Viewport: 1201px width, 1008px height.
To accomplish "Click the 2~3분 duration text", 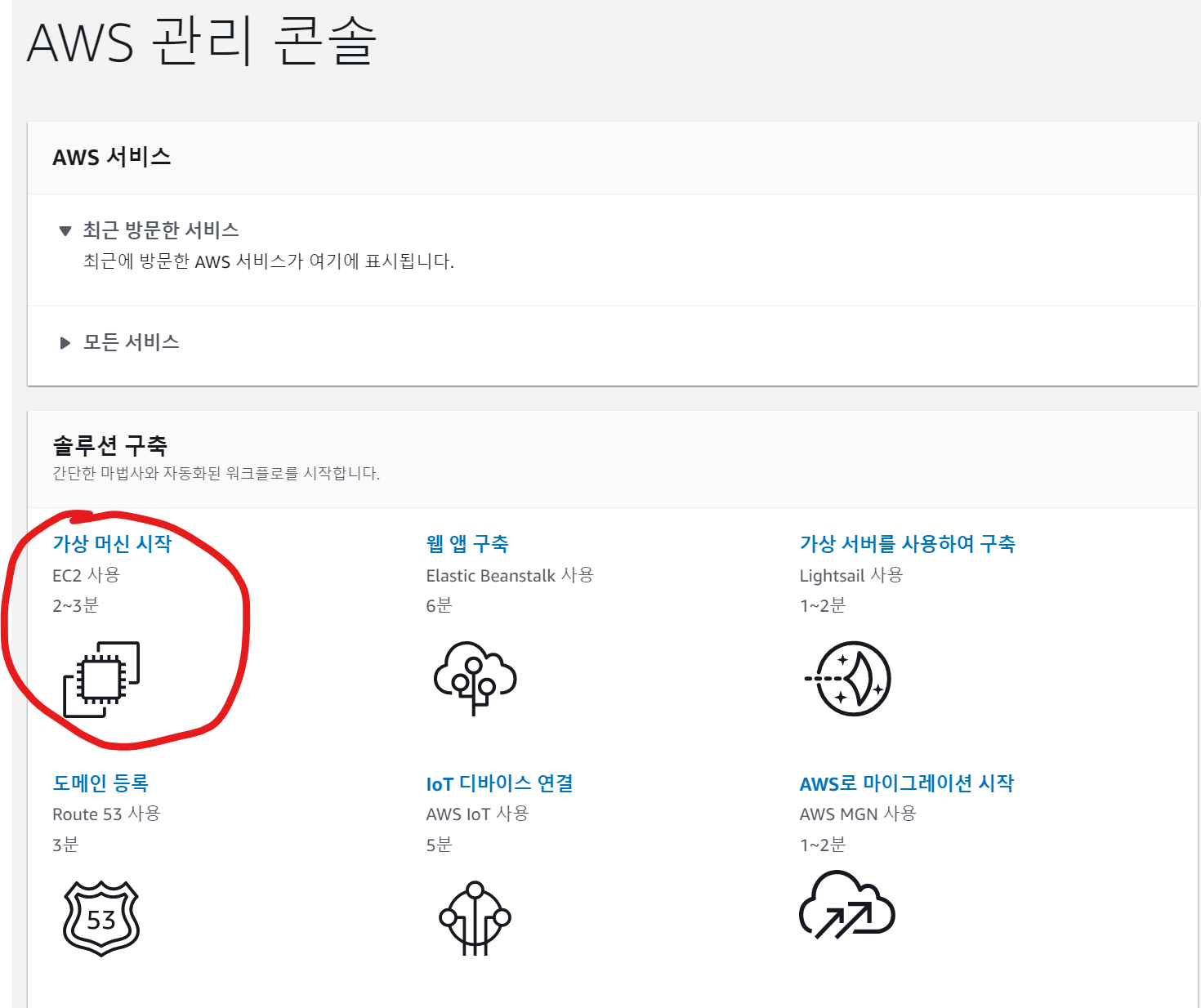I will [75, 605].
